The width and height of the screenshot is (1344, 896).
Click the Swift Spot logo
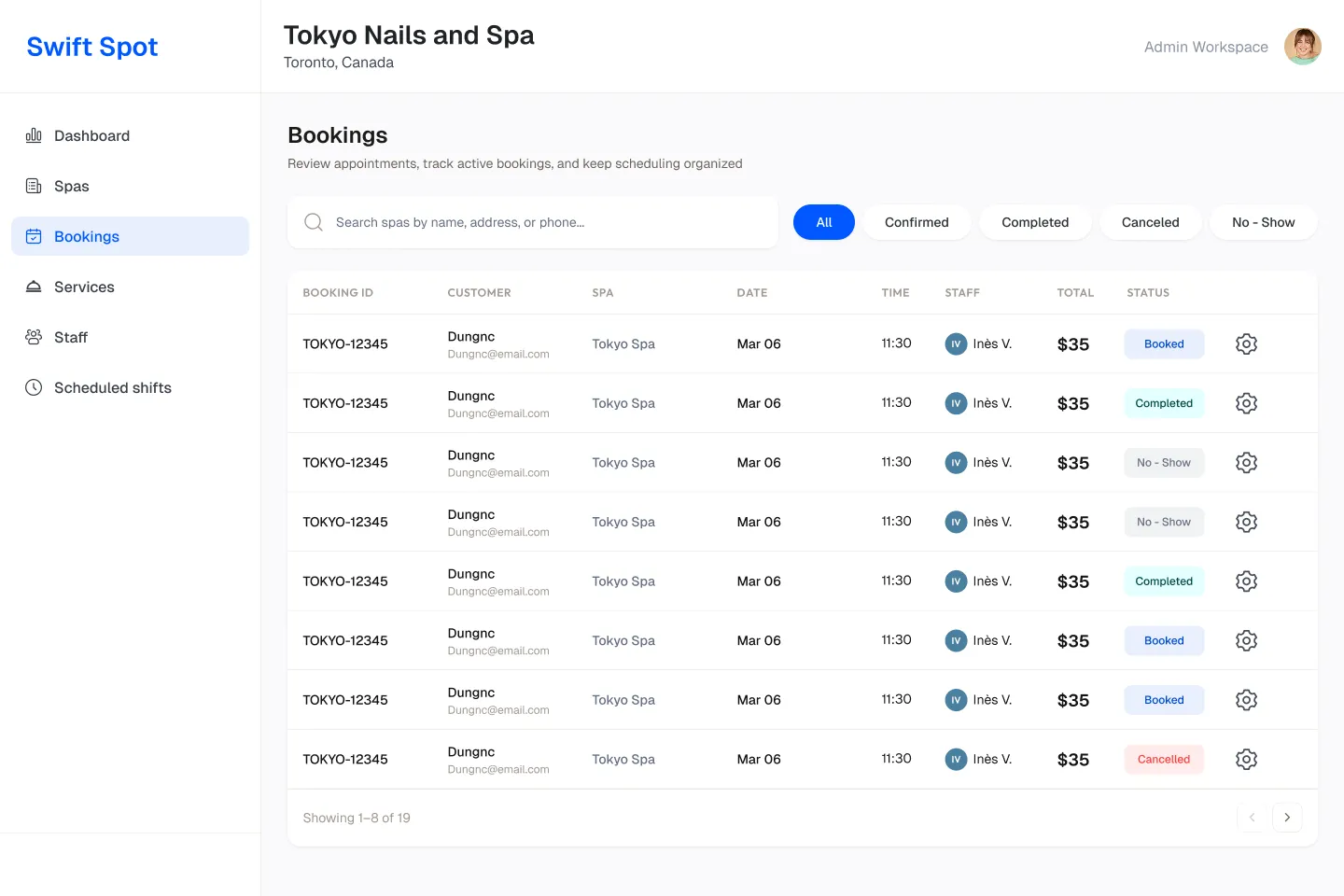(92, 47)
